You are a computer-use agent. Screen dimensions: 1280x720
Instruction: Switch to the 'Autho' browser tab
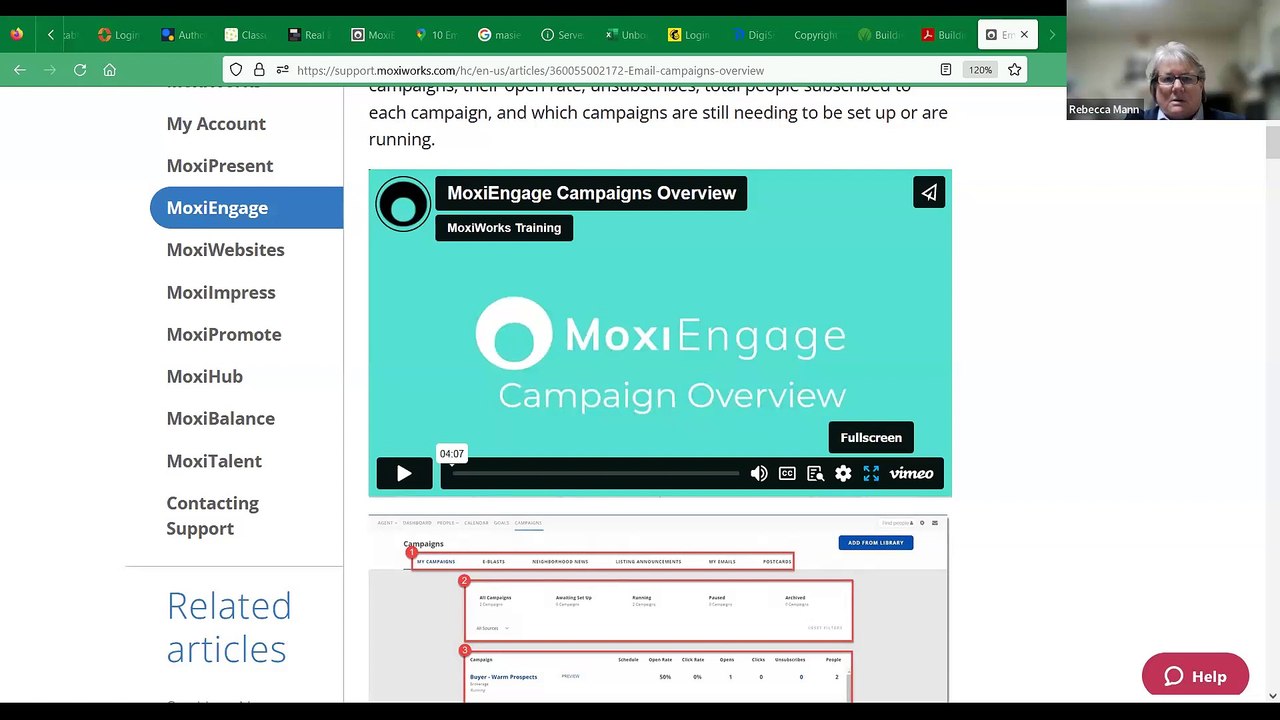tap(183, 34)
